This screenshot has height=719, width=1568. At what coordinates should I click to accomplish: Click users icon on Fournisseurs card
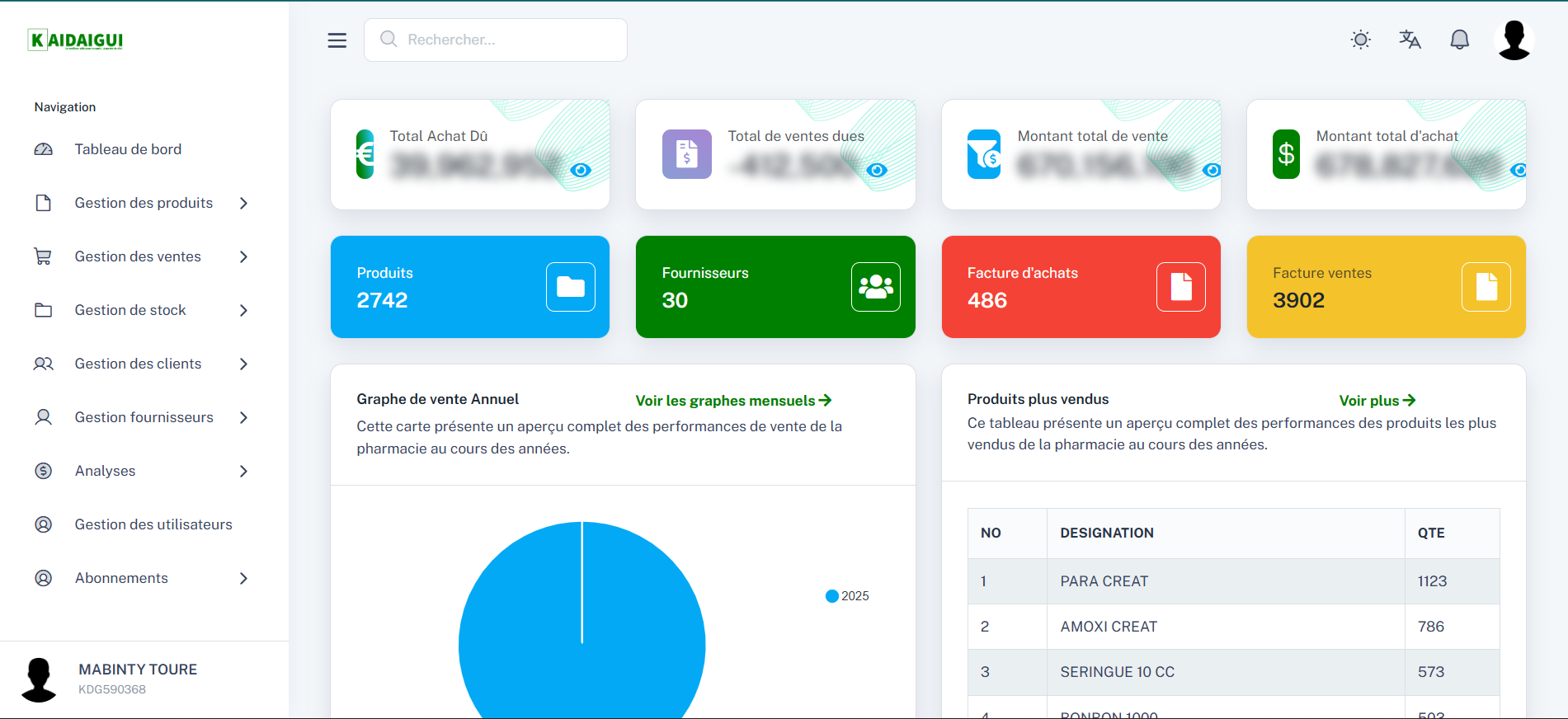tap(876, 287)
